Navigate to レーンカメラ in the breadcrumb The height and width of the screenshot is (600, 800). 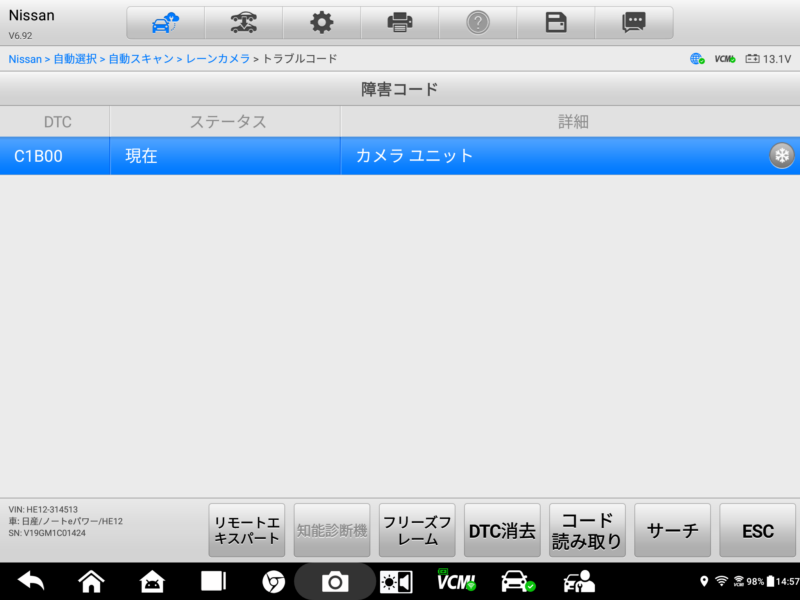point(217,60)
